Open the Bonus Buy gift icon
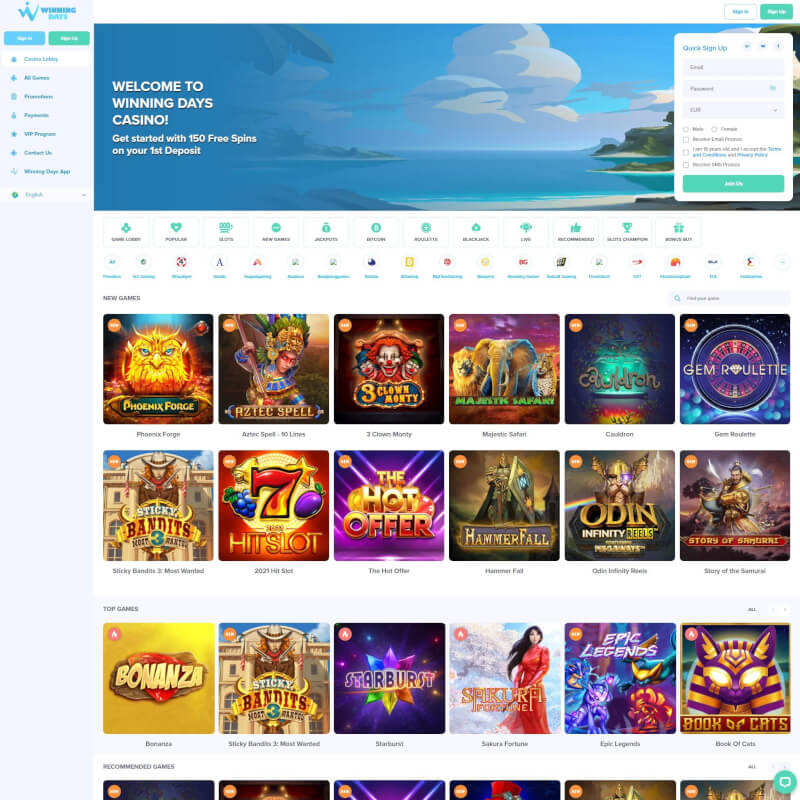Image resolution: width=800 pixels, height=800 pixels. click(678, 229)
